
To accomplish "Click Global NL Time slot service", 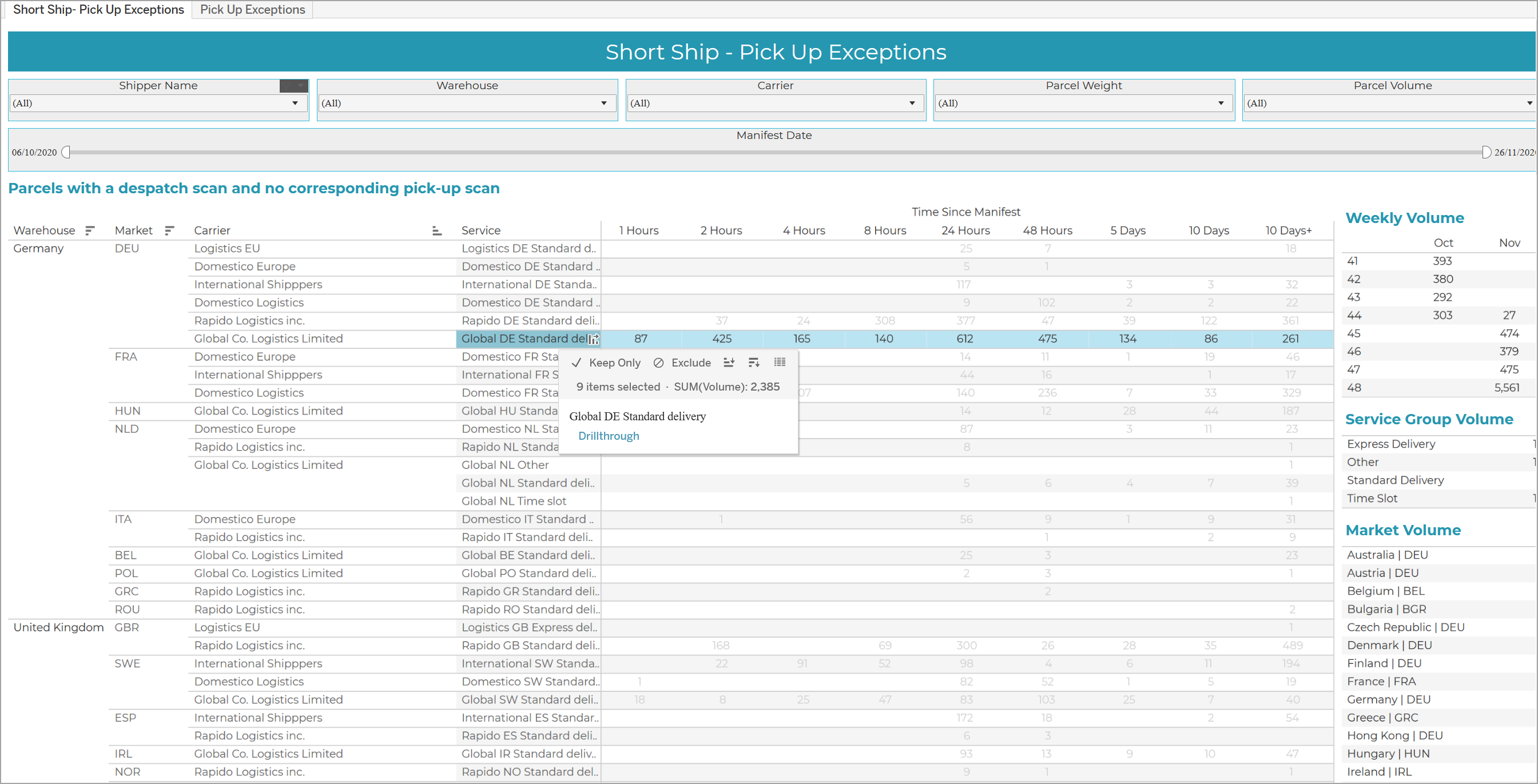I will click(514, 501).
